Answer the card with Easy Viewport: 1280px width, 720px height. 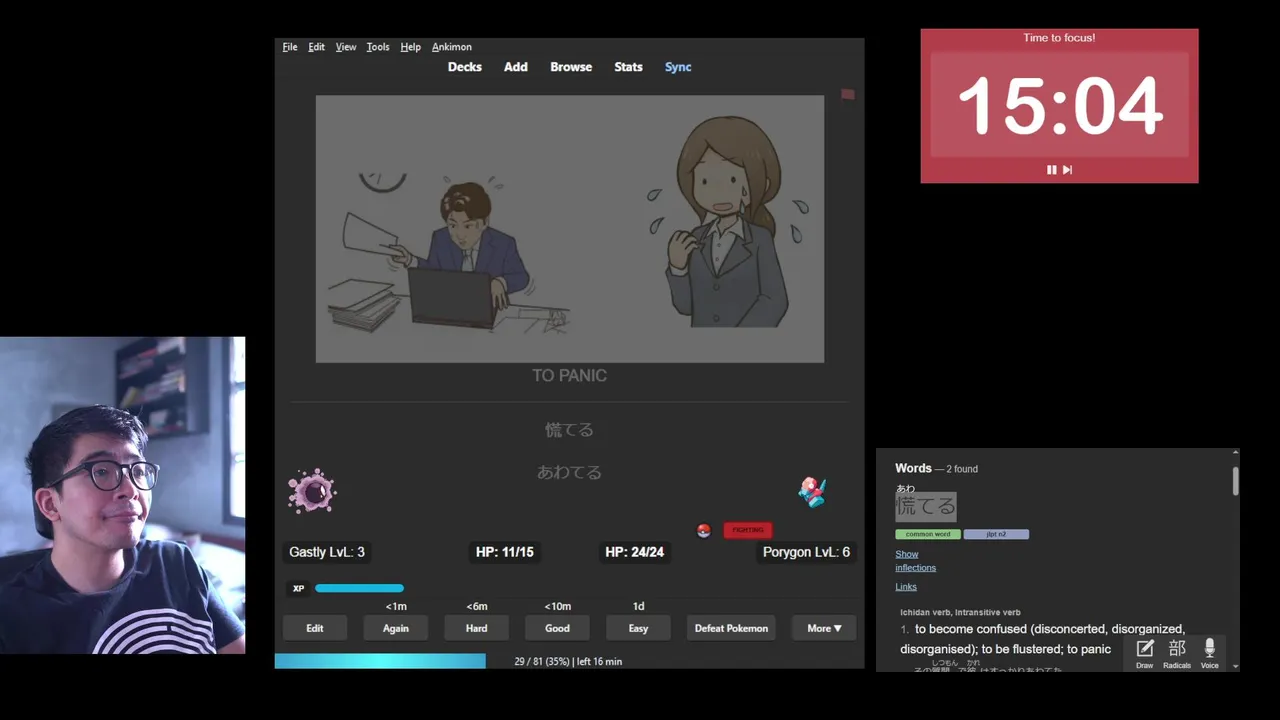click(x=639, y=628)
